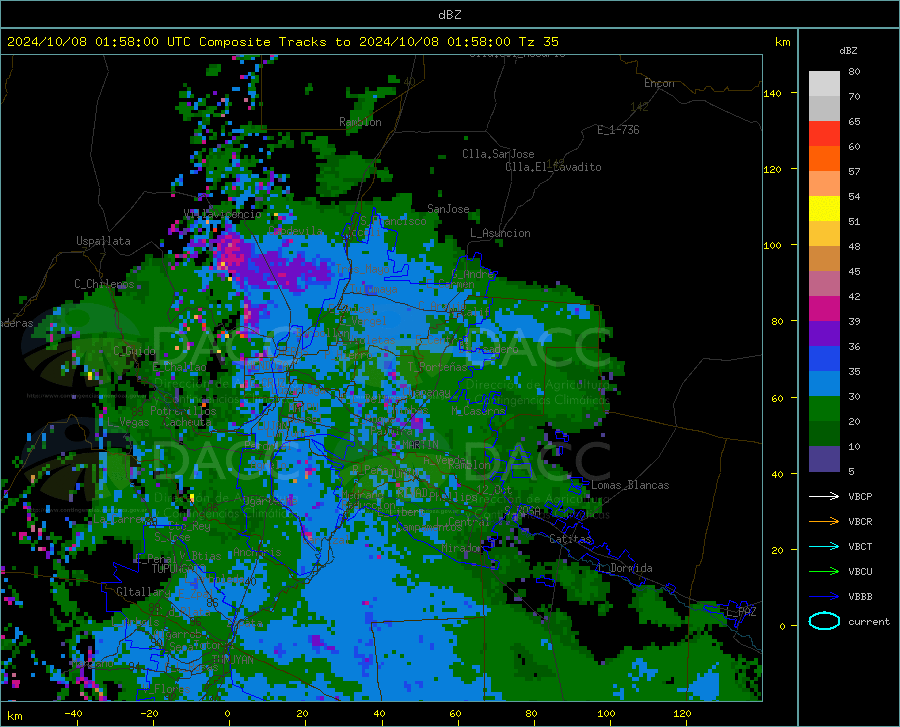Click the Clla.SanJose map label
The width and height of the screenshot is (900, 727).
[498, 154]
